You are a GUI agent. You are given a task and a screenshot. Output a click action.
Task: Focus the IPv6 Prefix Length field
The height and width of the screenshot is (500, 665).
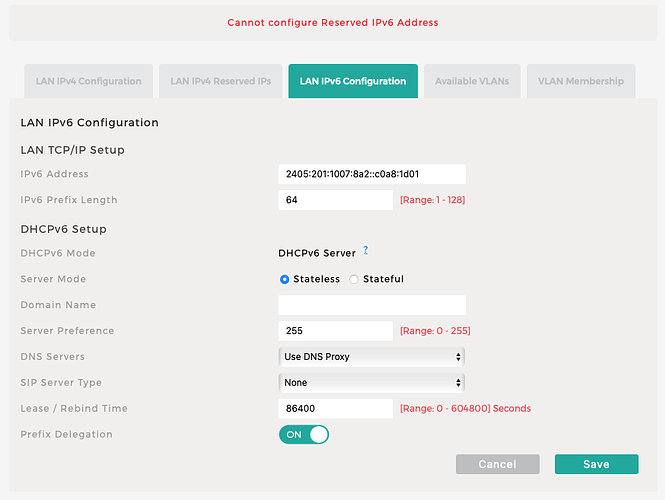(335, 200)
